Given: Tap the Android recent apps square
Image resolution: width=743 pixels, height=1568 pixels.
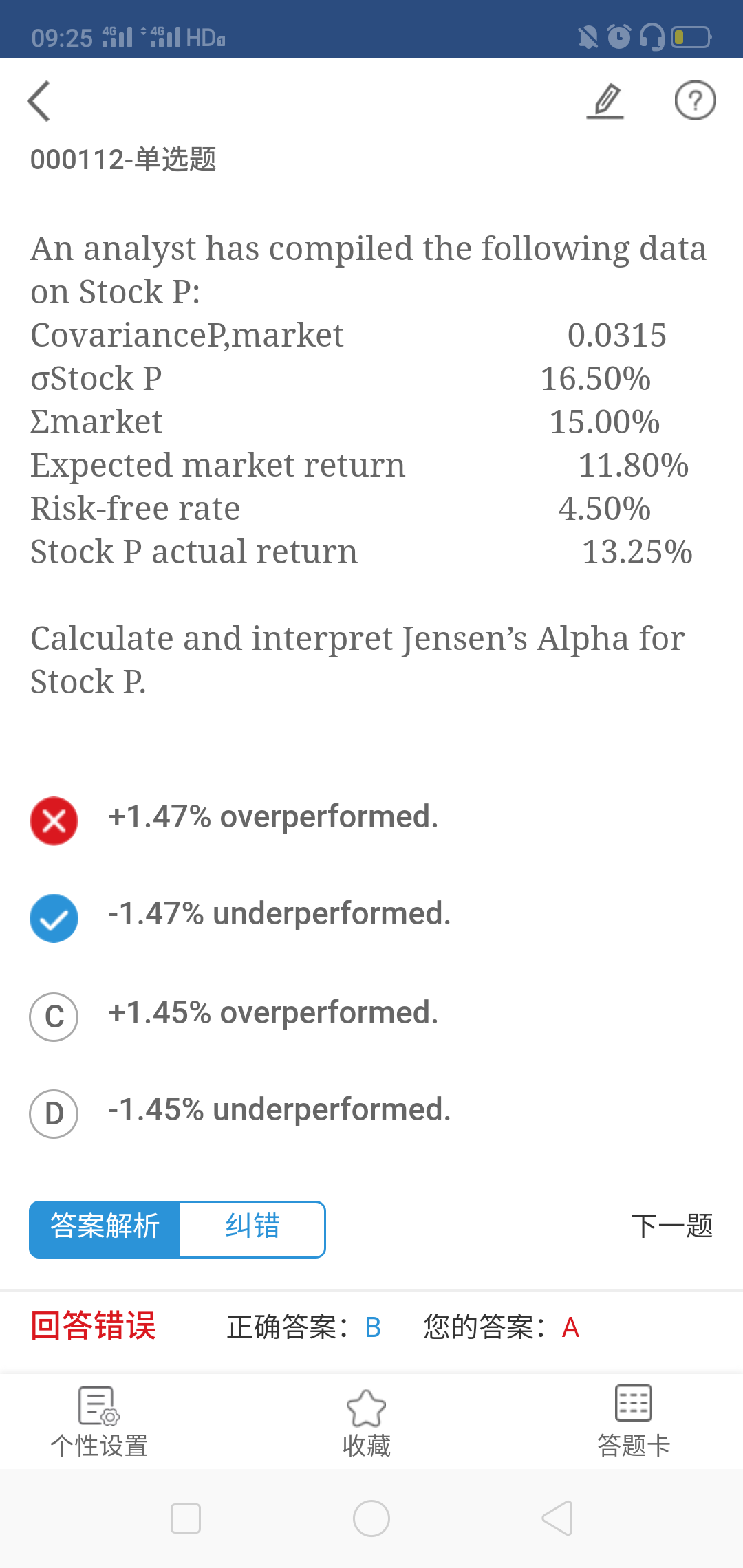Looking at the screenshot, I should point(186,1518).
